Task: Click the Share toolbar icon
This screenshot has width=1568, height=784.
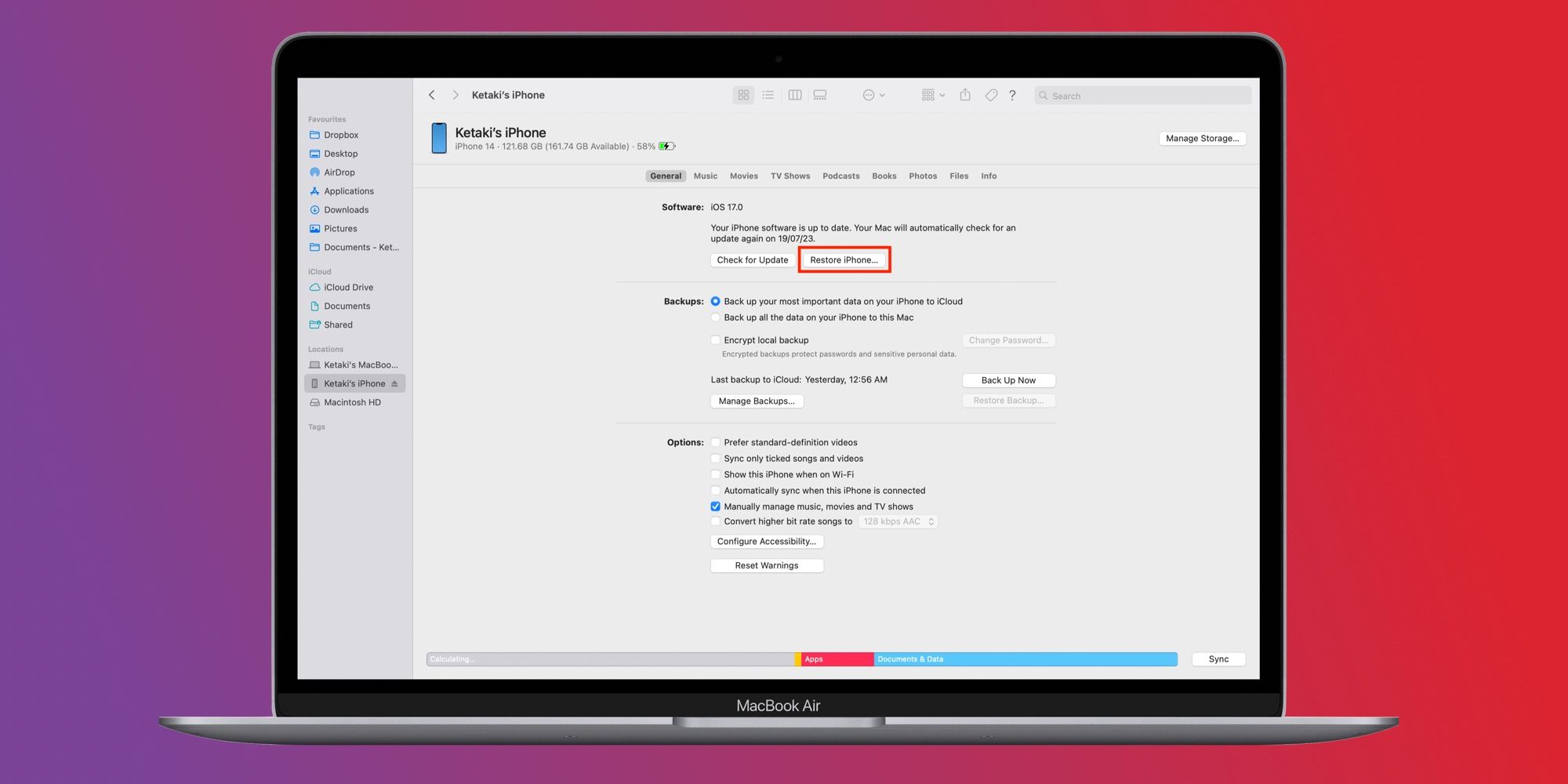Action: click(965, 95)
